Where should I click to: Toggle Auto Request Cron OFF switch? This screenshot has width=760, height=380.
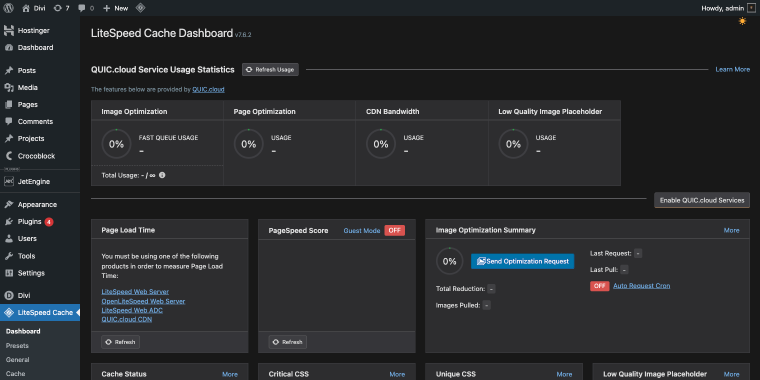pos(600,286)
